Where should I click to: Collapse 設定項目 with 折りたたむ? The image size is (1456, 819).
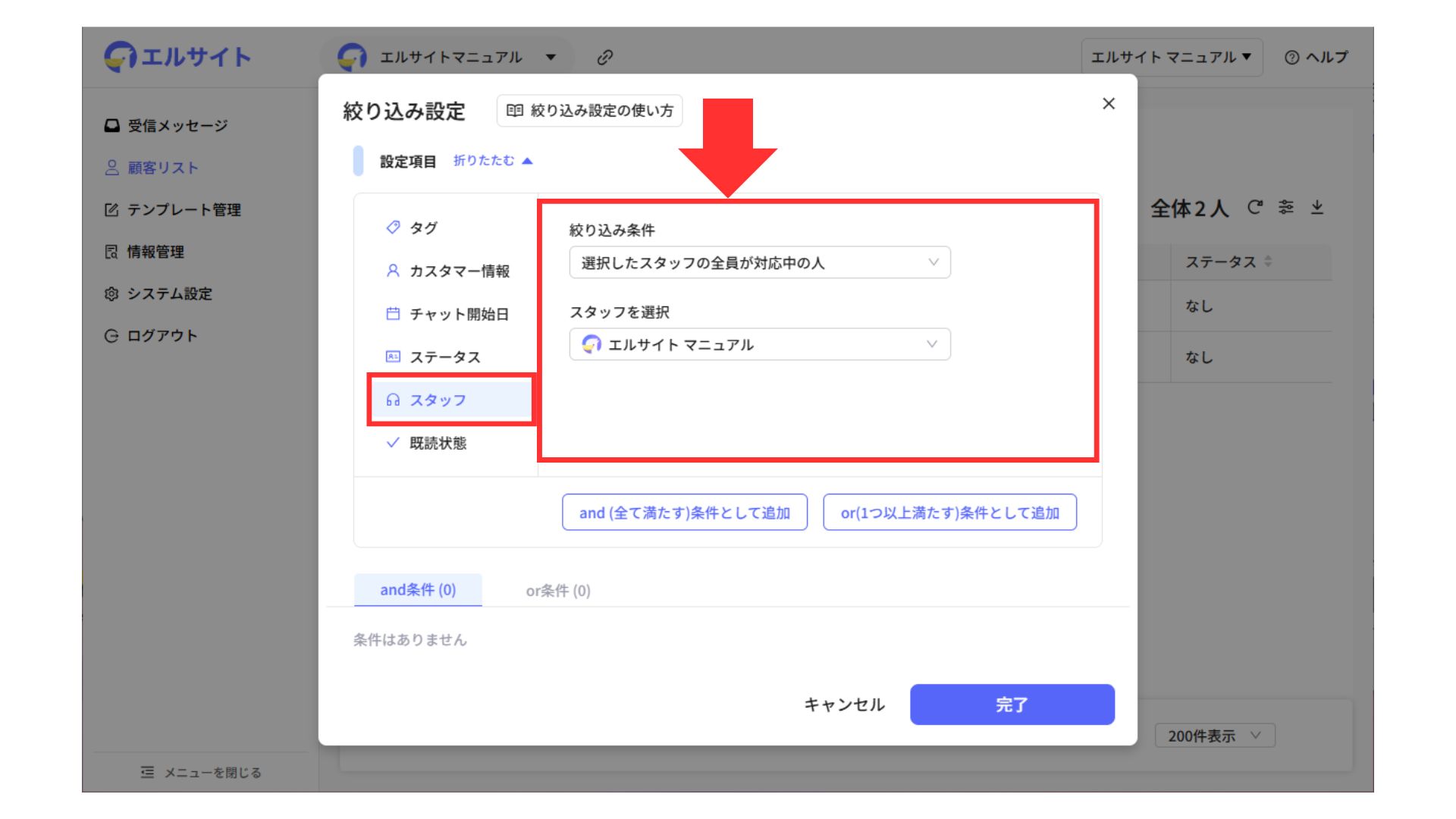click(493, 161)
